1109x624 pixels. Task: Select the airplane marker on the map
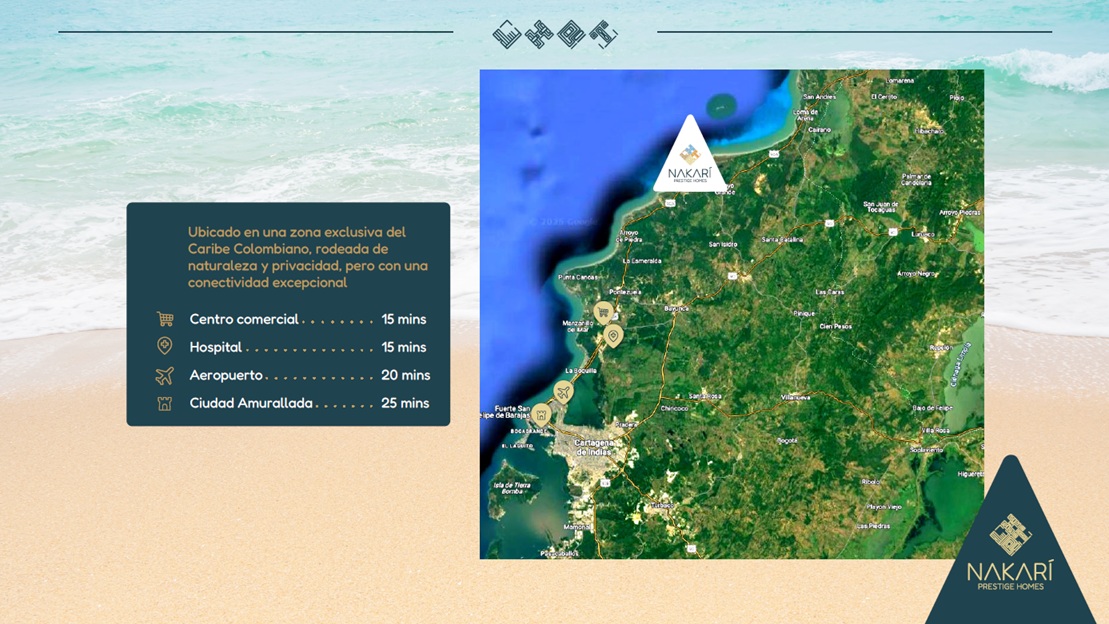[x=563, y=391]
